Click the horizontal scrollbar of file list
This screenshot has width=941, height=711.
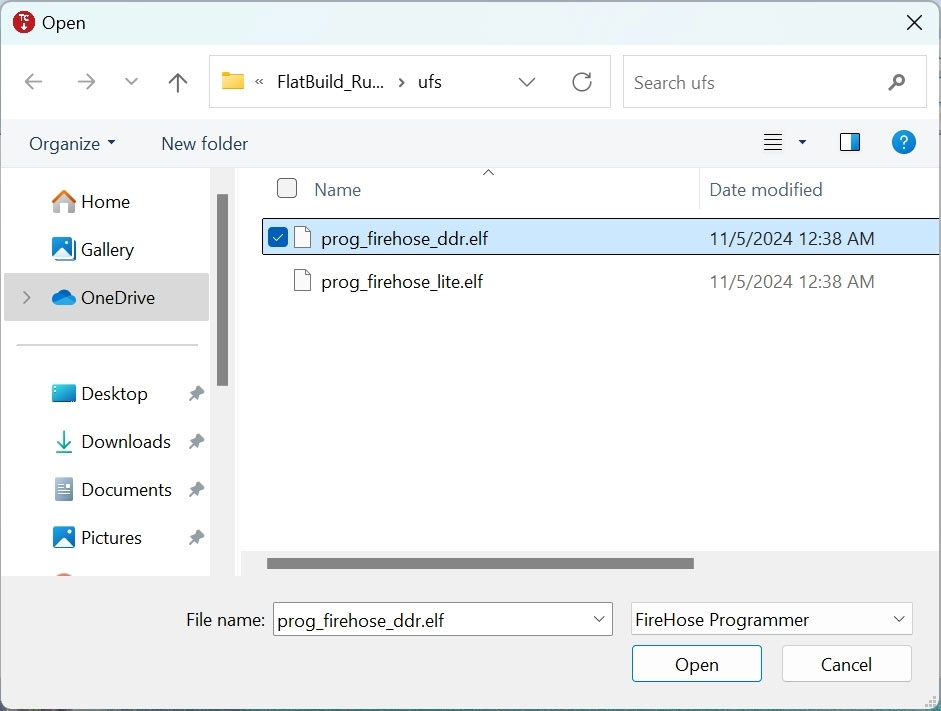click(480, 563)
